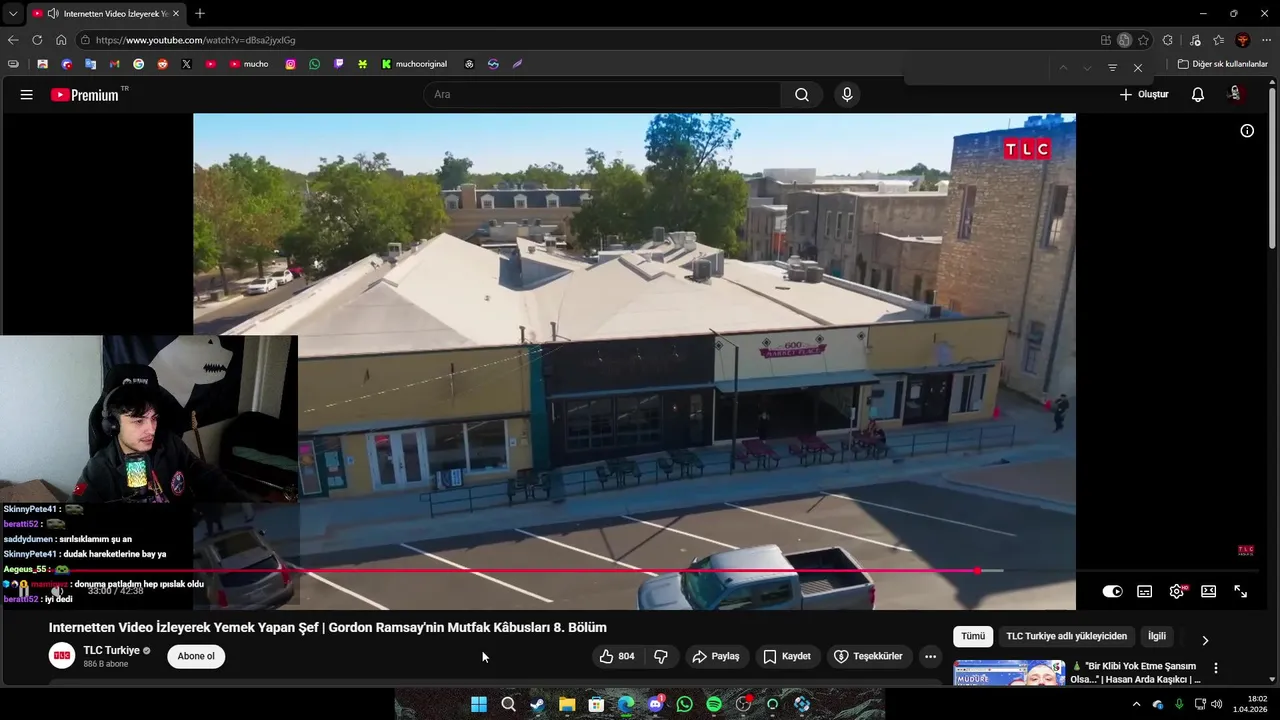The height and width of the screenshot is (720, 1280).
Task: Reload the page
Action: coord(37,40)
